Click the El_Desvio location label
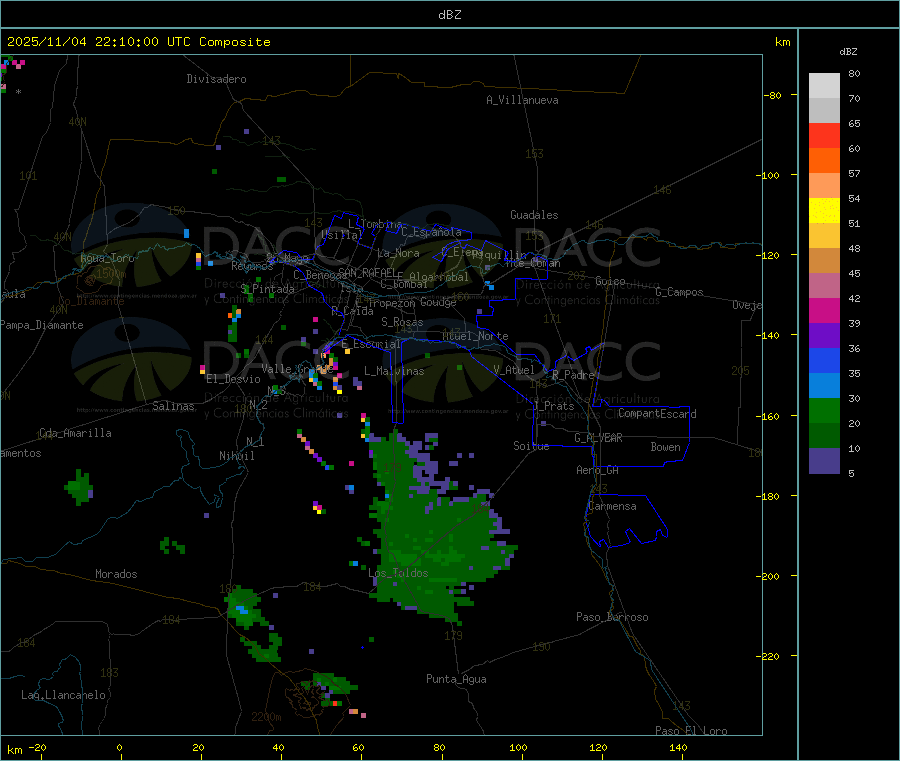Viewport: 900px width, 761px height. point(233,379)
